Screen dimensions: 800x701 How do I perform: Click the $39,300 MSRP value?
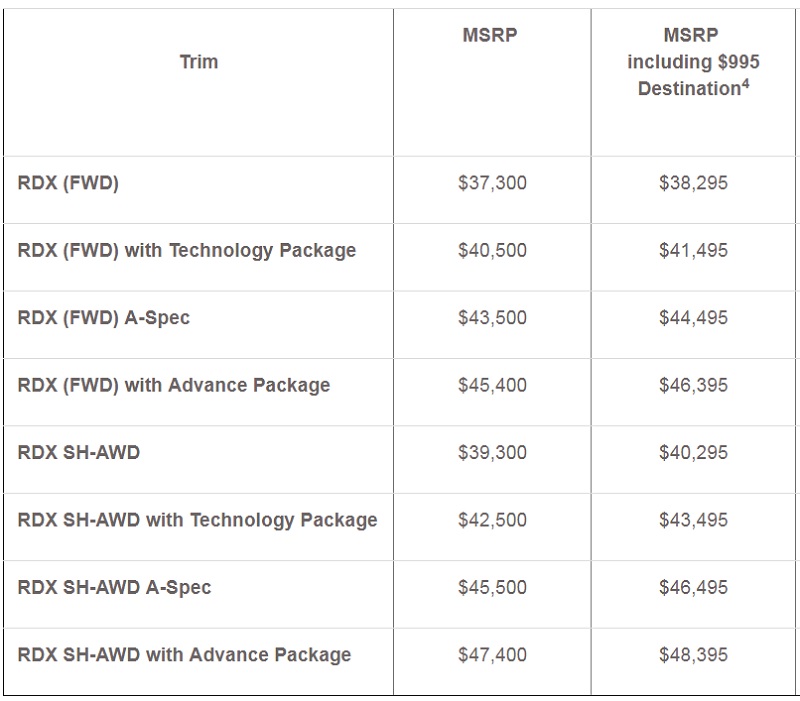pyautogui.click(x=492, y=452)
